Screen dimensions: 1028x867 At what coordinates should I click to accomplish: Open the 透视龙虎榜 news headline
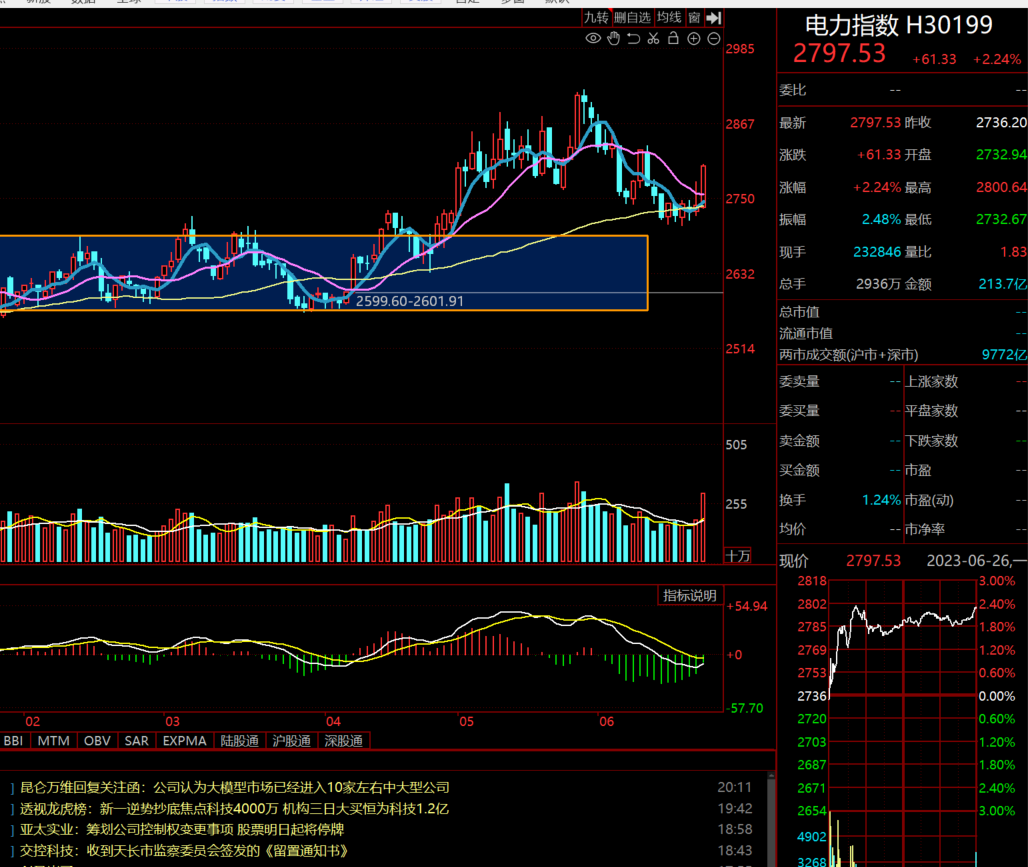tap(234, 809)
